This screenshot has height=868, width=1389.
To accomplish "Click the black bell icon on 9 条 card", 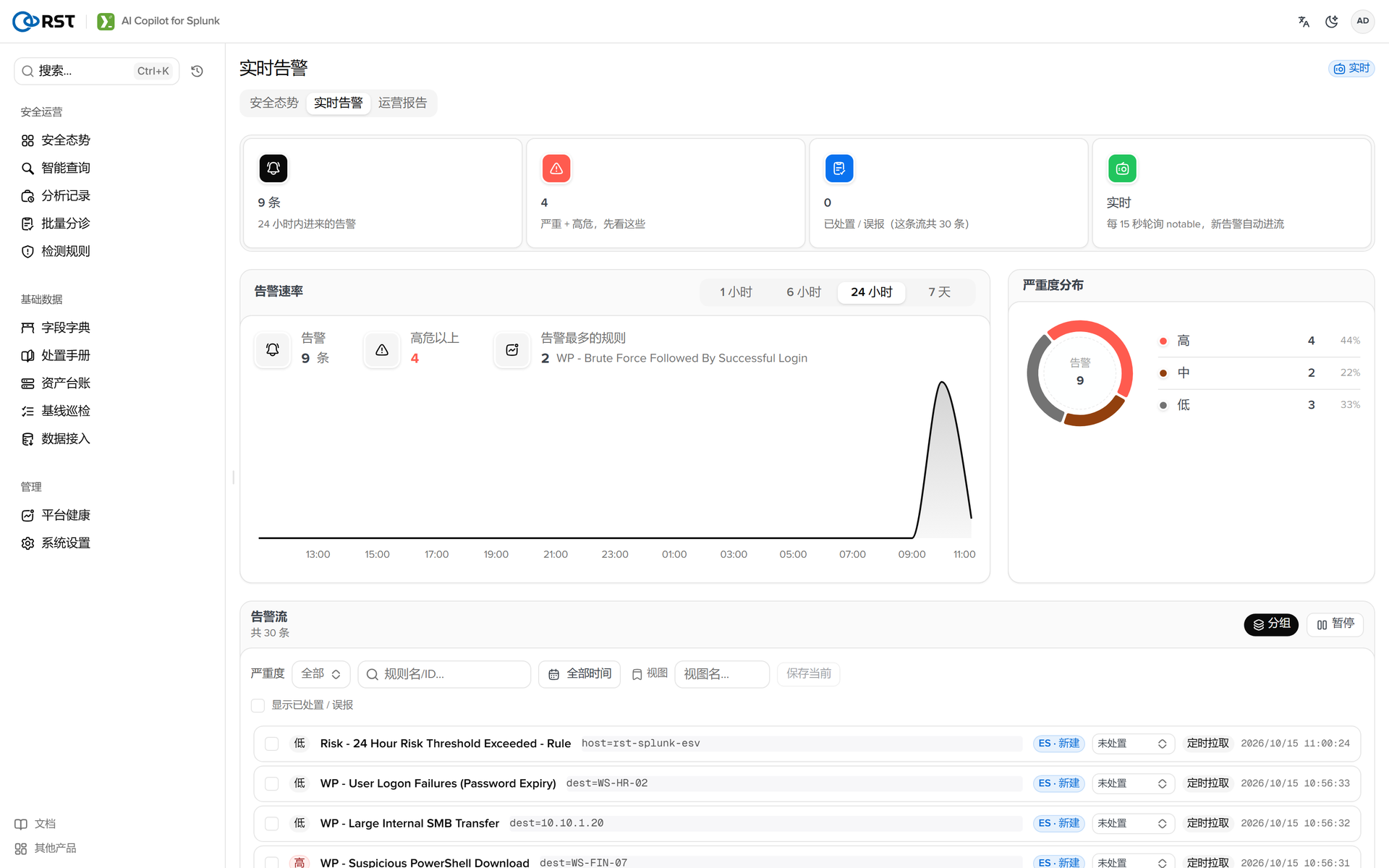I will [273, 169].
